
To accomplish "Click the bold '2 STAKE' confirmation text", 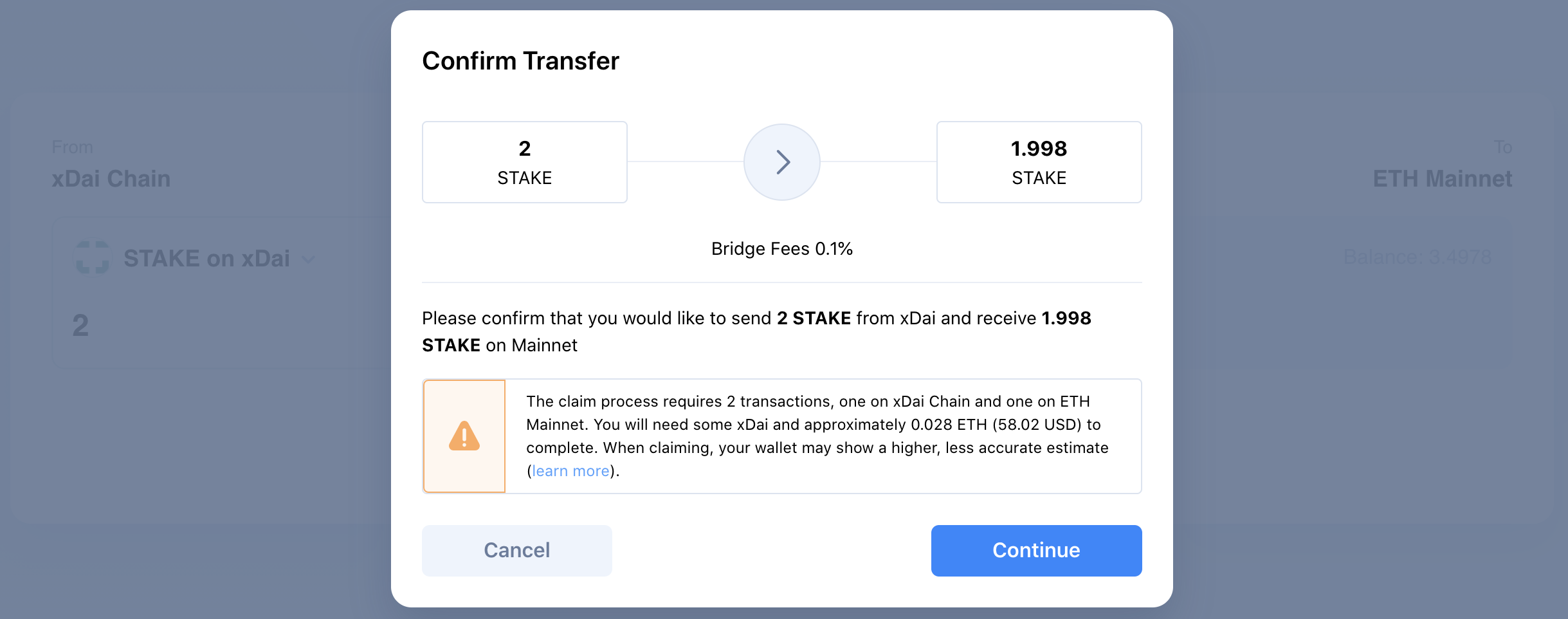I will [814, 317].
